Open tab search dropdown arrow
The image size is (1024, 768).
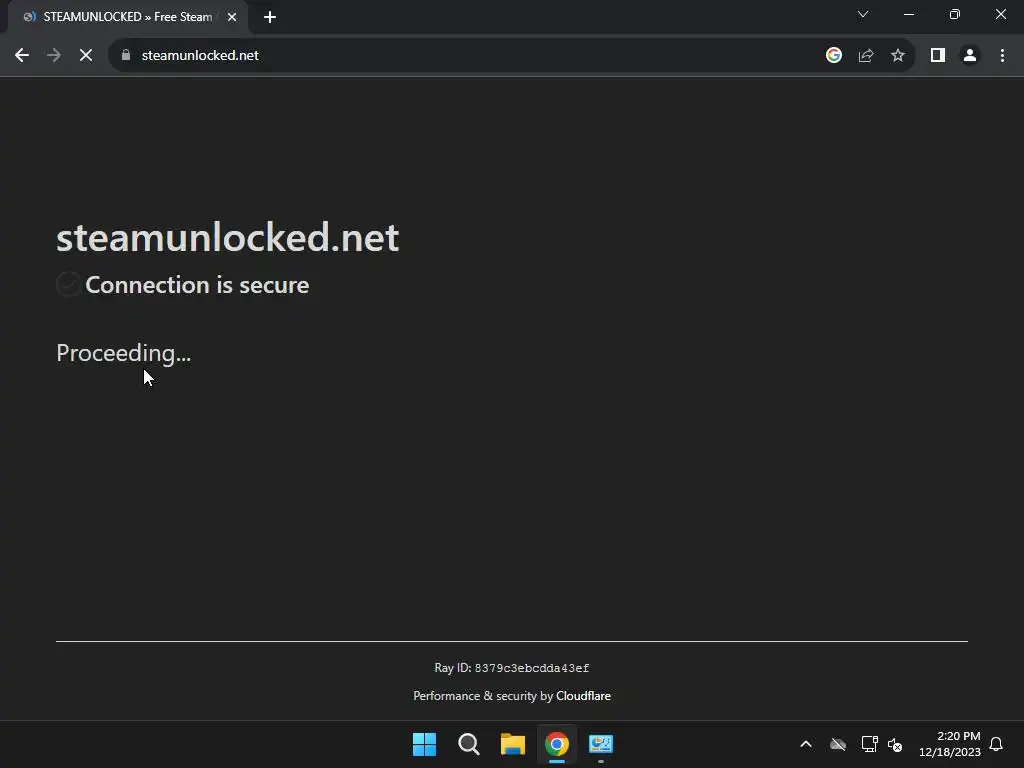[863, 14]
